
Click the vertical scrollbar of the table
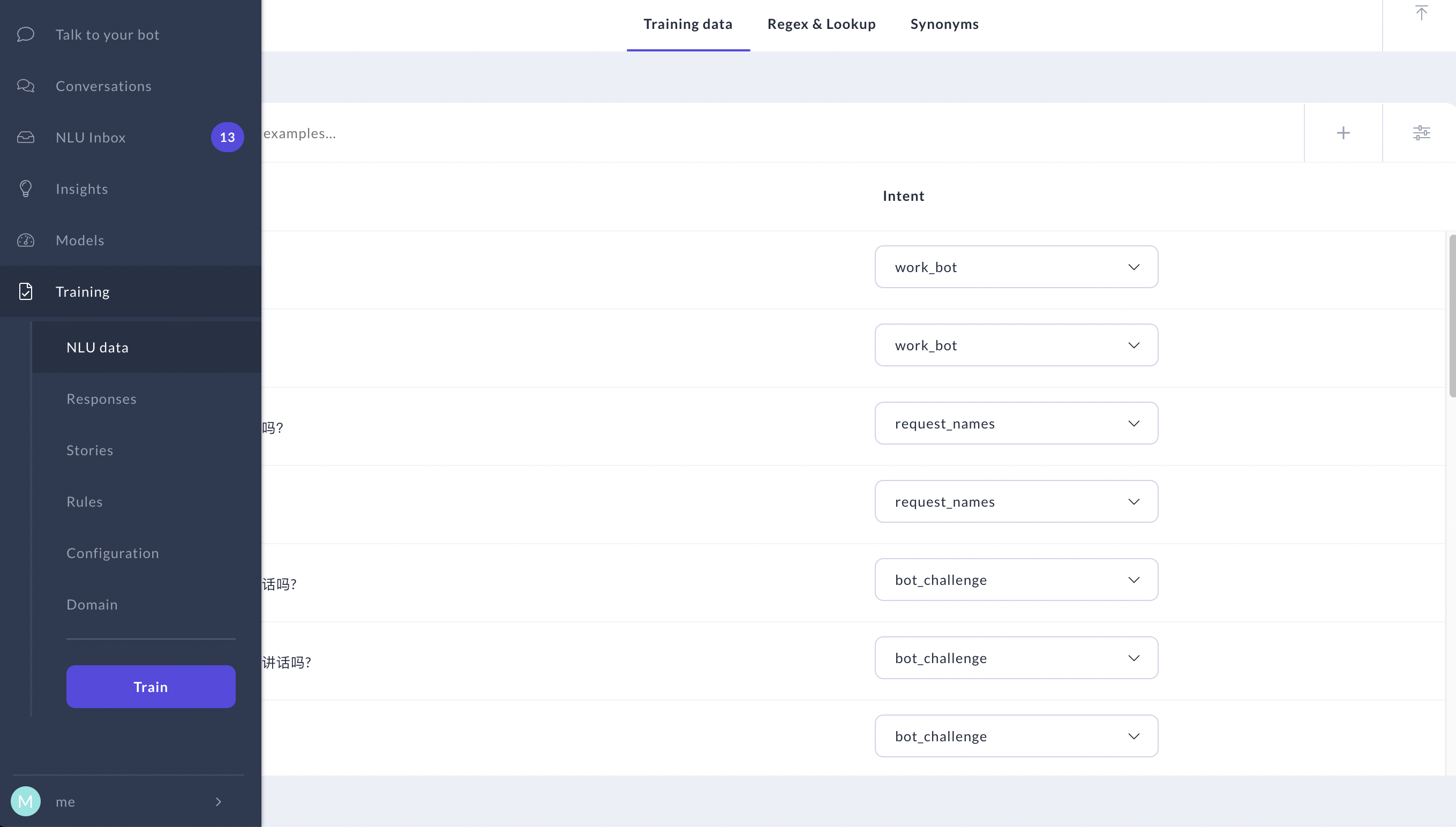point(1452,316)
